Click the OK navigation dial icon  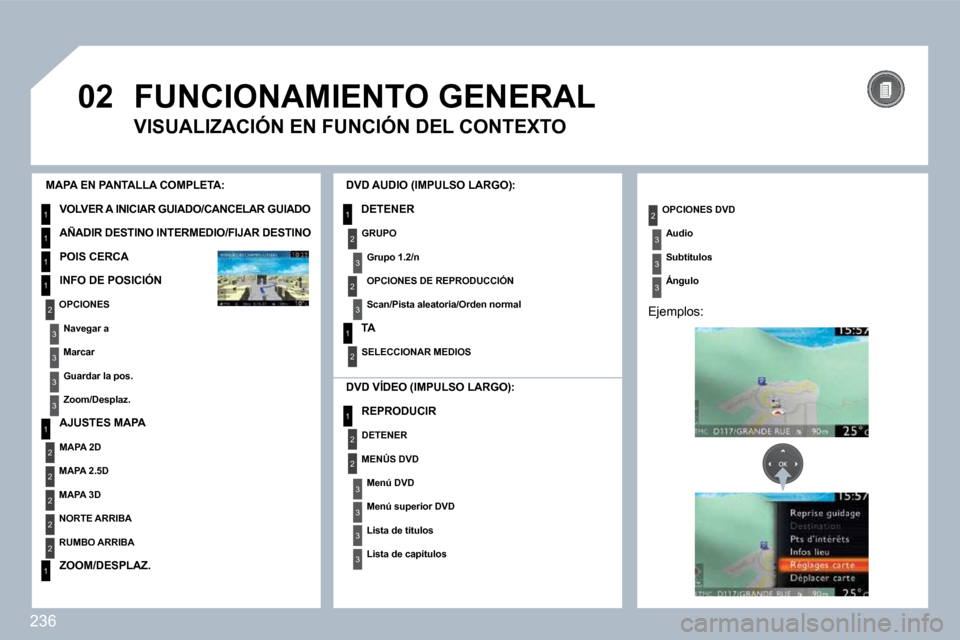click(782, 464)
